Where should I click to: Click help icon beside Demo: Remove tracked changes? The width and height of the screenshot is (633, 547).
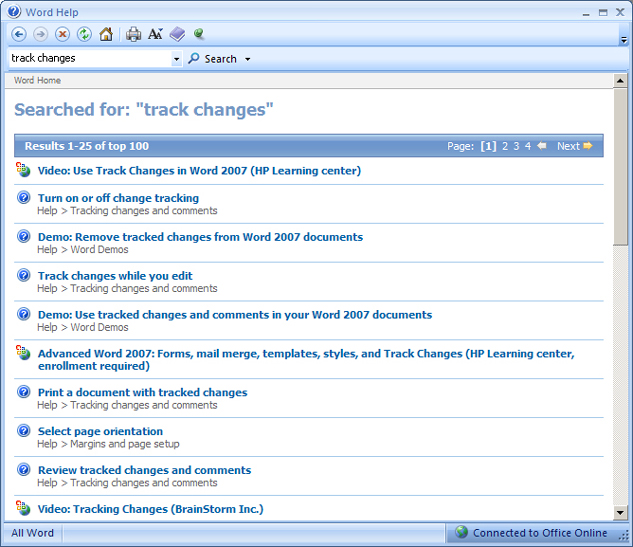tap(24, 236)
